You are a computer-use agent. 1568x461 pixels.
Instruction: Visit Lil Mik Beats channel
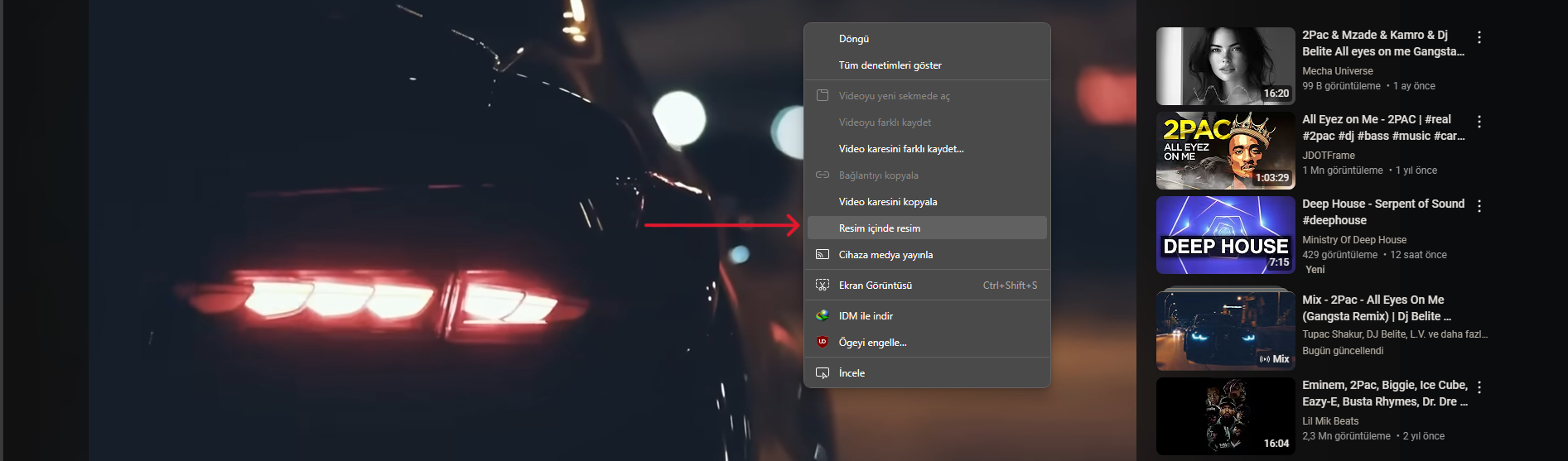pos(1330,421)
